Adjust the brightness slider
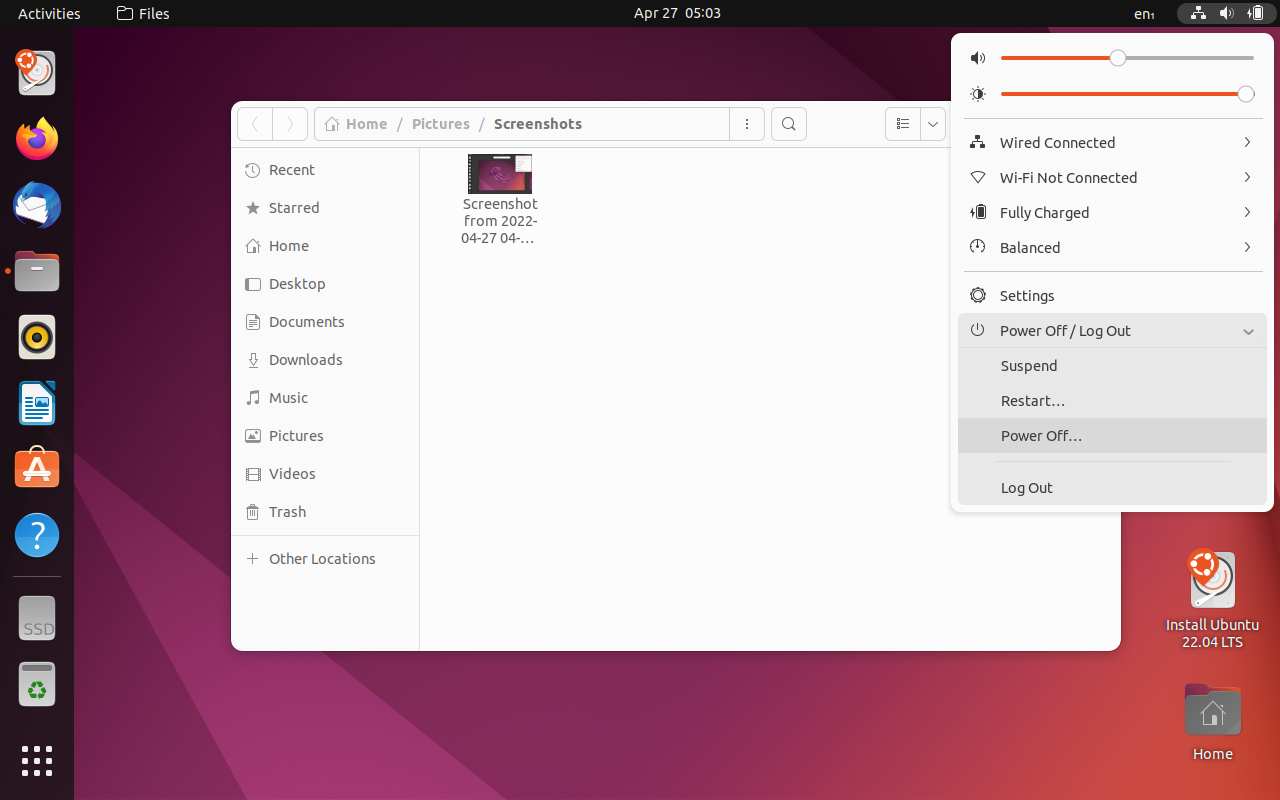Image resolution: width=1280 pixels, height=800 pixels. pyautogui.click(x=1127, y=94)
